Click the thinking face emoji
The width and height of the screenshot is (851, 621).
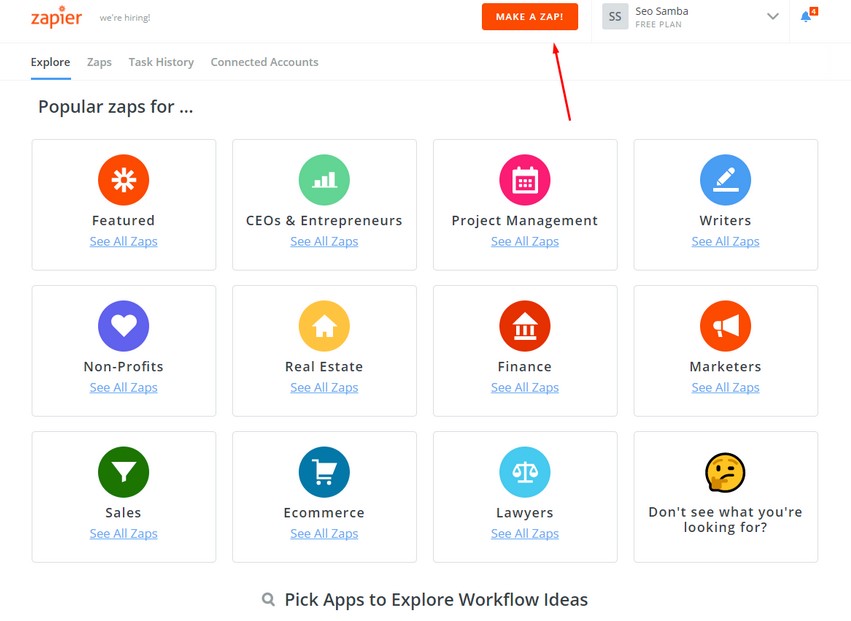[x=725, y=472]
